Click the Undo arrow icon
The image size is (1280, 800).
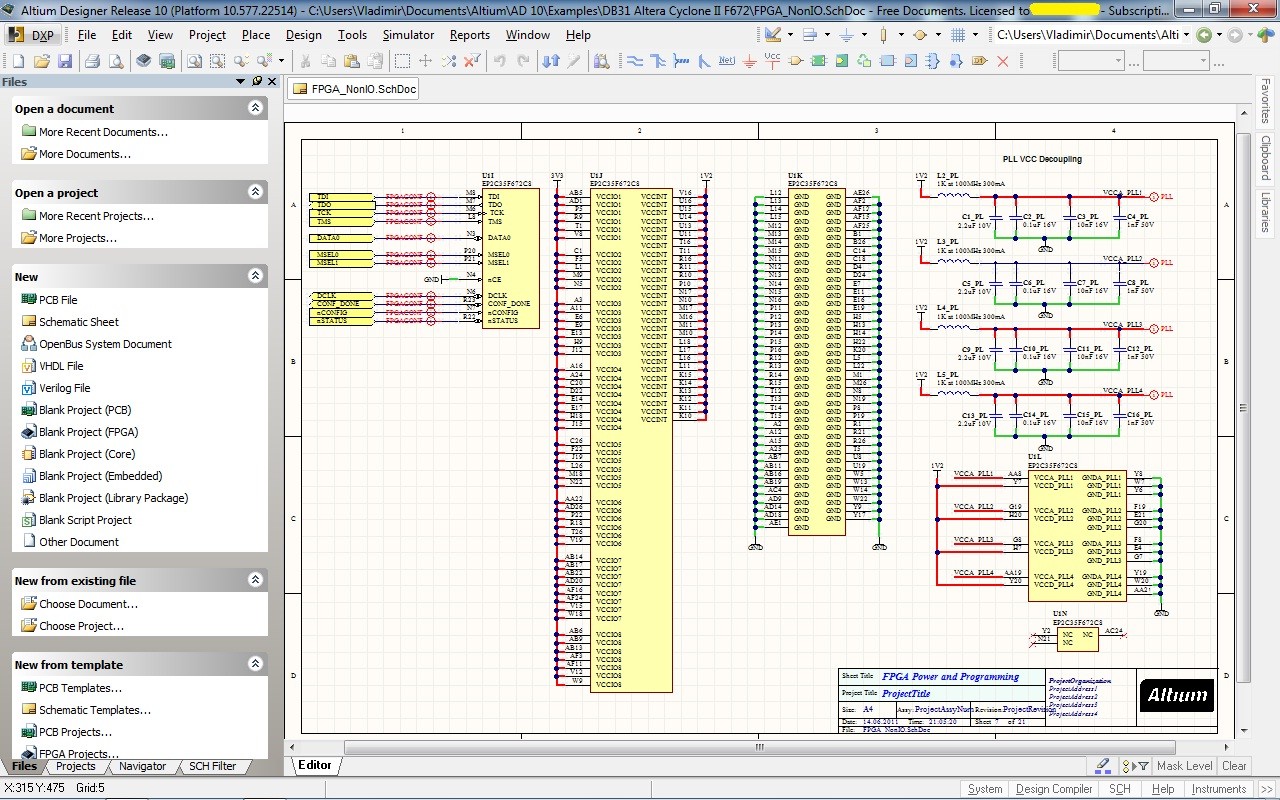click(498, 61)
